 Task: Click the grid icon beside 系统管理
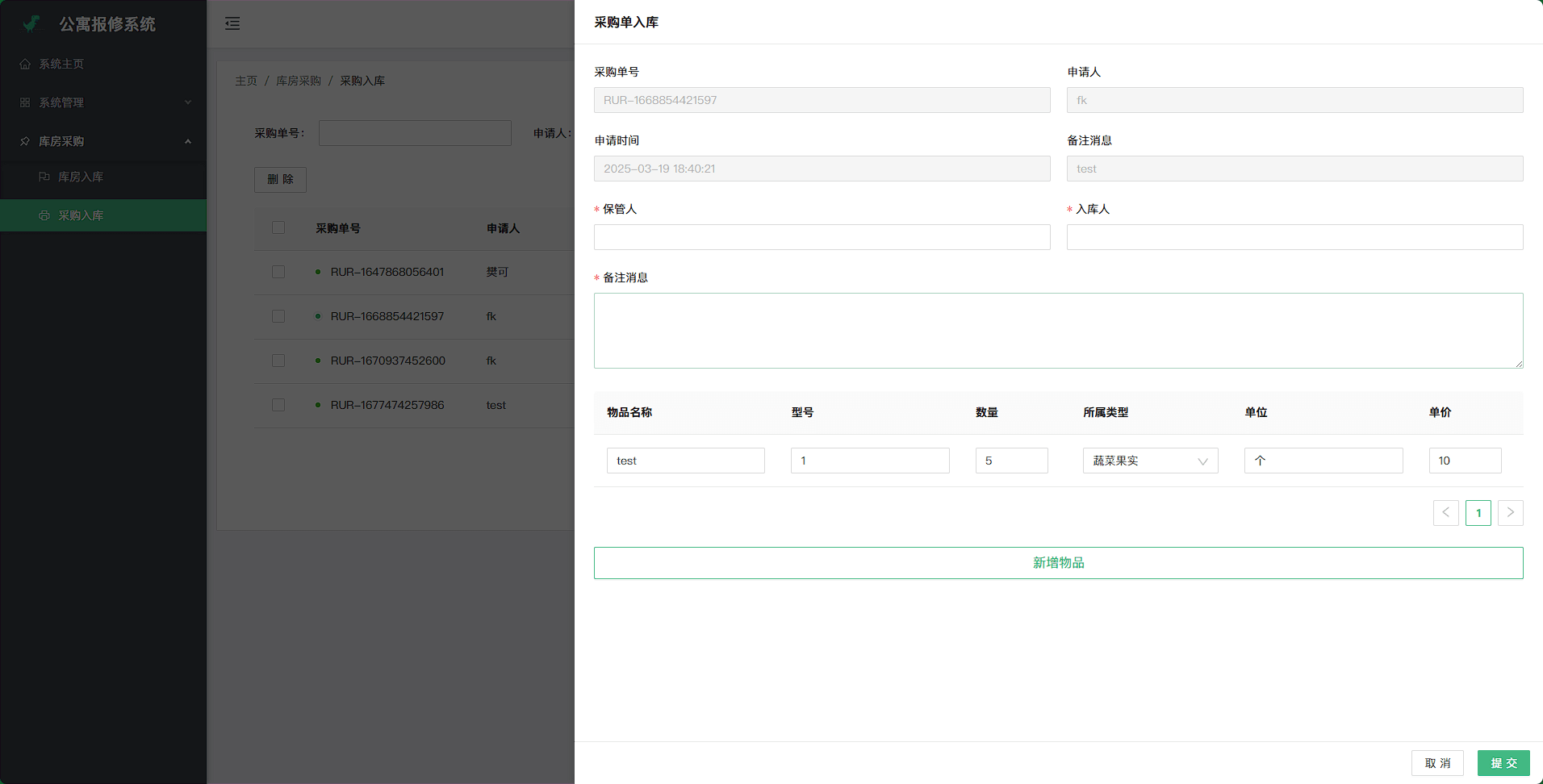click(25, 102)
